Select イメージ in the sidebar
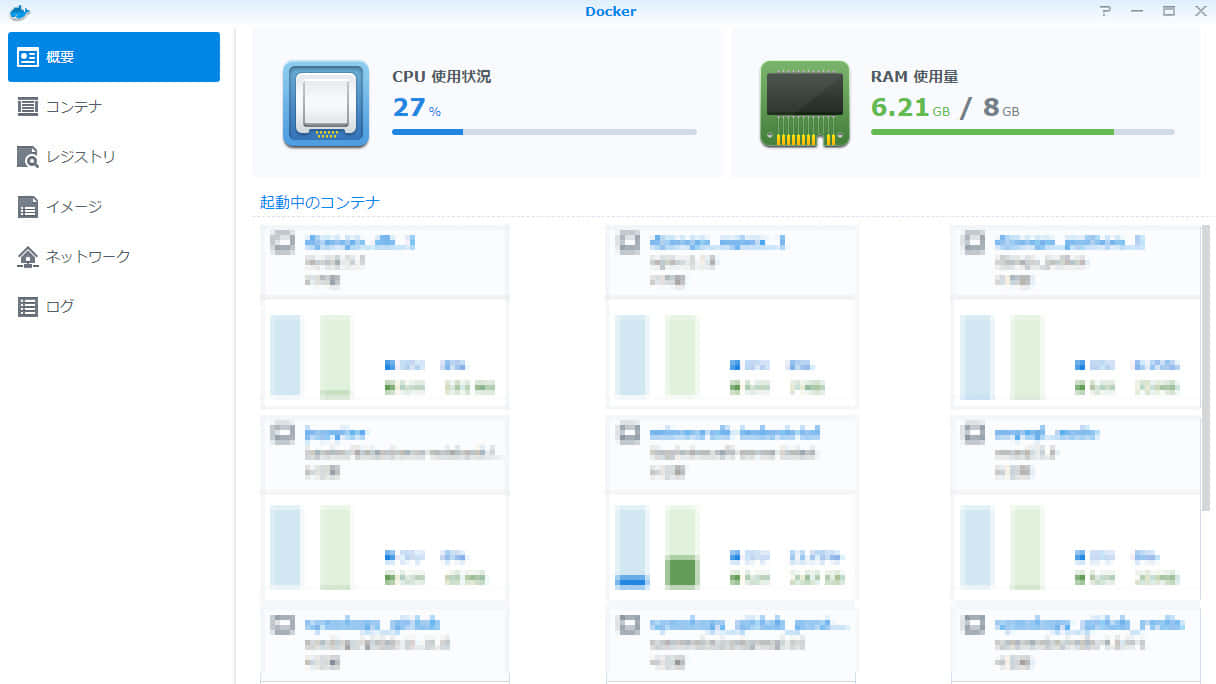This screenshot has height=684, width=1216. pyautogui.click(x=114, y=207)
